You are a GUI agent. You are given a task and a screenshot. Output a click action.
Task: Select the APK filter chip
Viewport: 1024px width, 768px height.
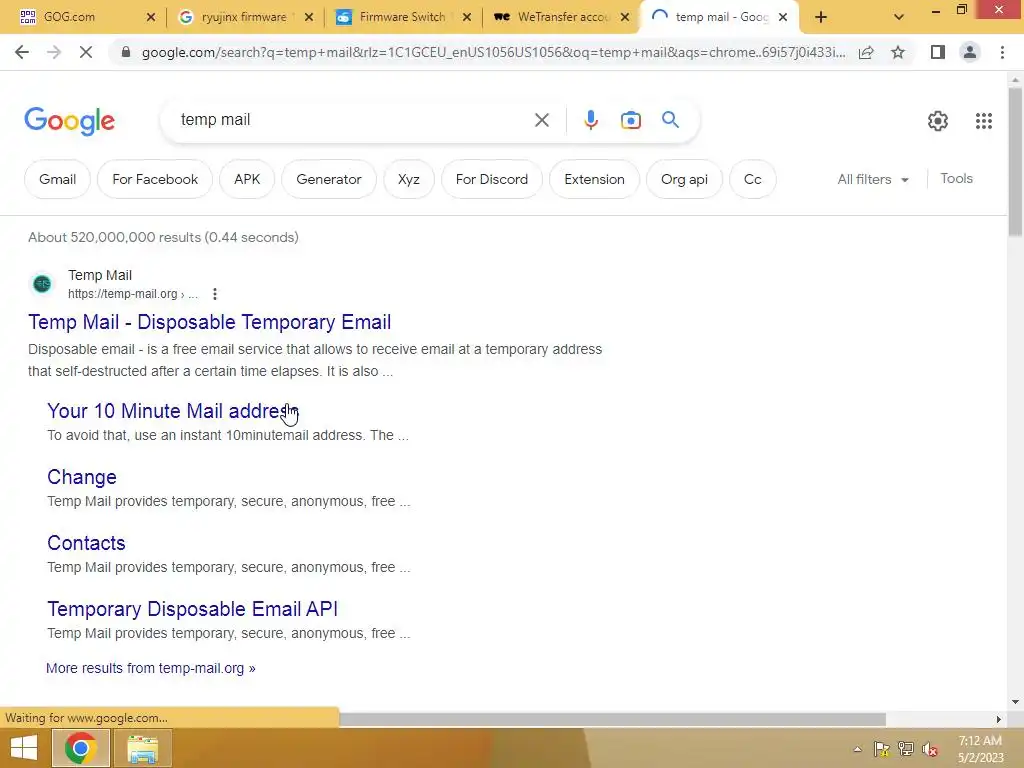click(x=247, y=179)
